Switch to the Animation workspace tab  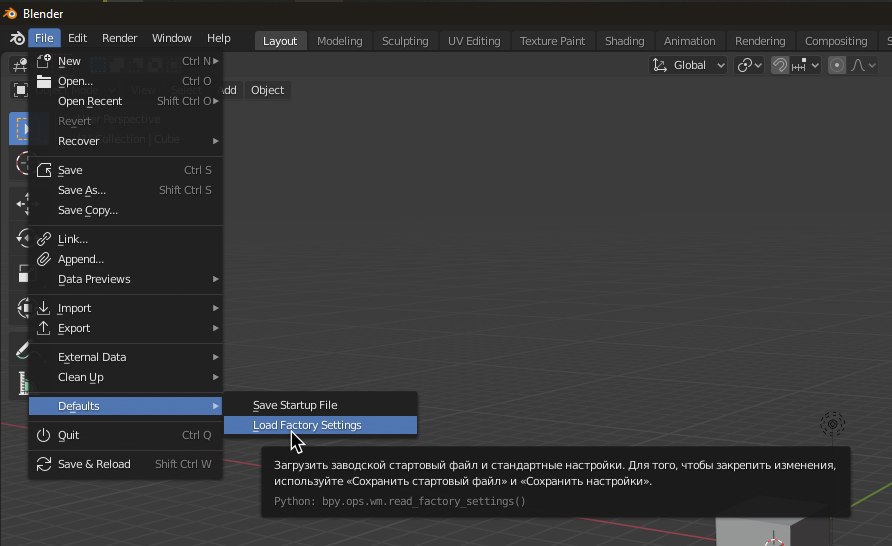pos(689,41)
